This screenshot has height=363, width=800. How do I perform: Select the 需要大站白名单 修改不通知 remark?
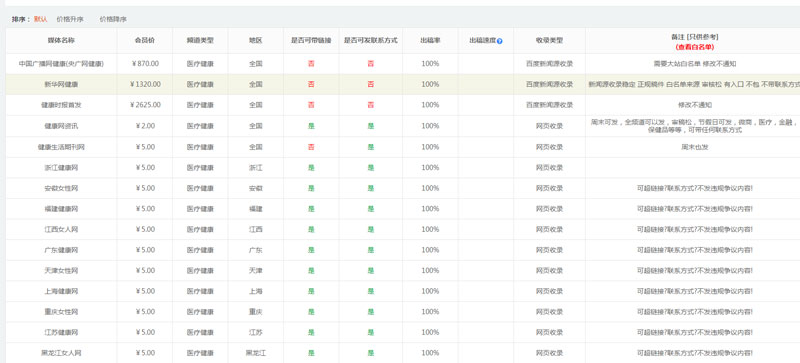(694, 64)
